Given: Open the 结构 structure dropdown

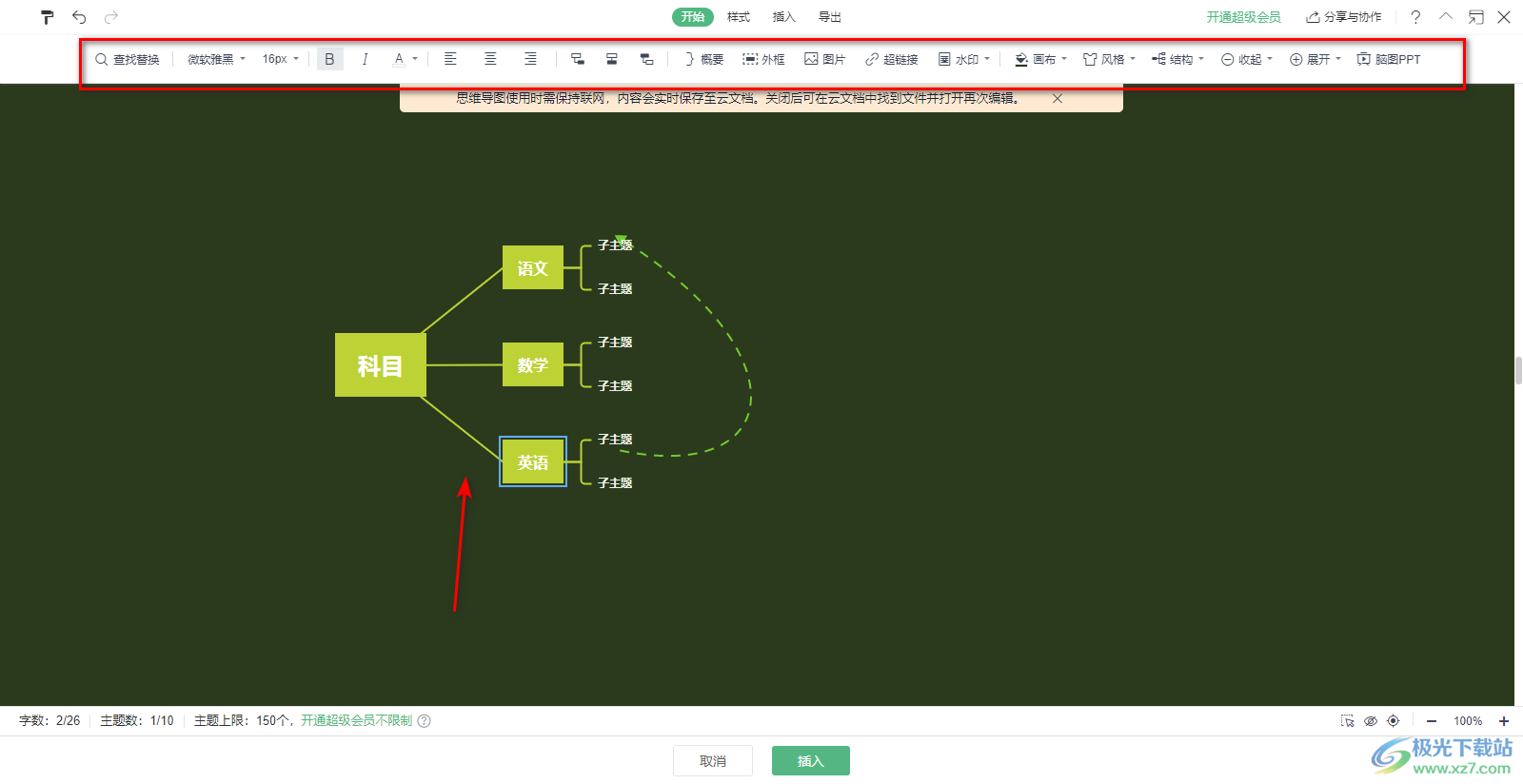Looking at the screenshot, I should (x=1177, y=59).
